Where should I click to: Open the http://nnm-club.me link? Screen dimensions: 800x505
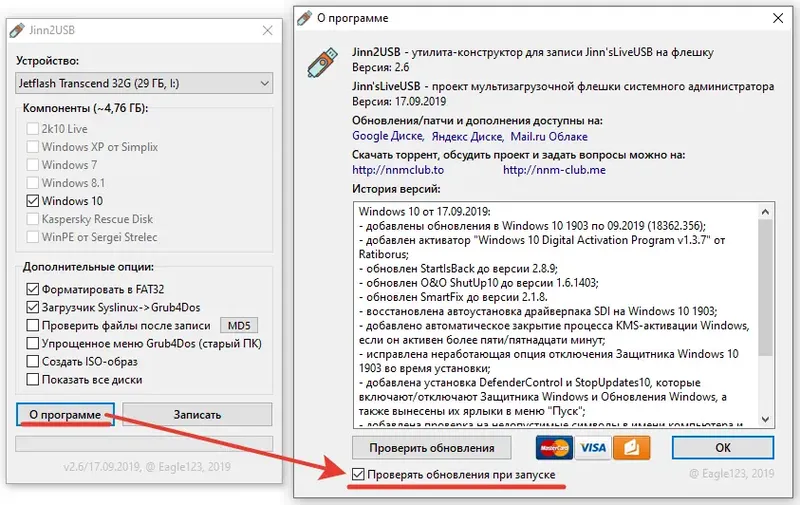(x=555, y=170)
